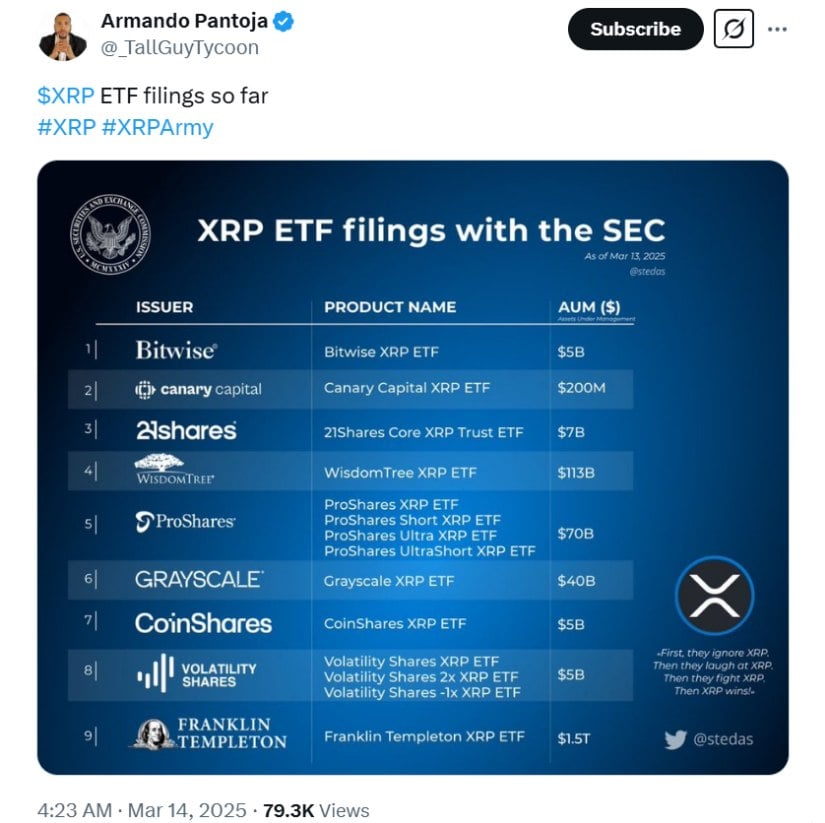Open the @_TallGuyTycoon handle link
This screenshot has height=823, width=825.
pyautogui.click(x=180, y=47)
